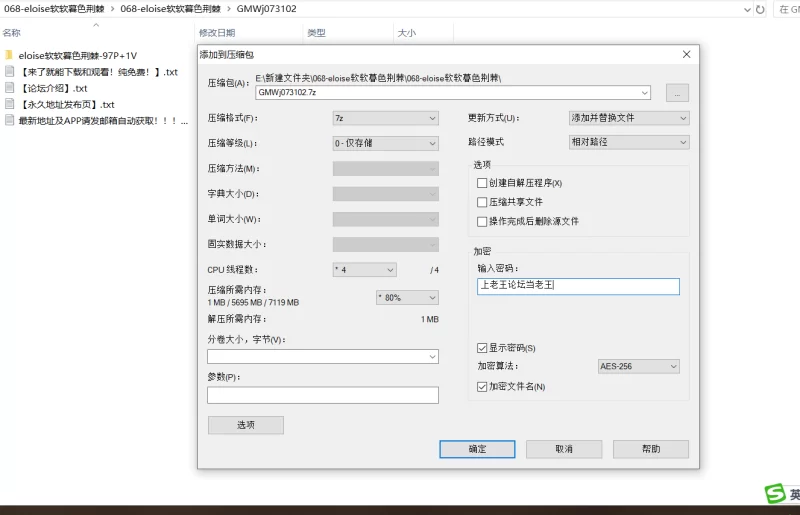Enable the 创建自解压程序 checkbox
Screen dimensions: 800x515
(x=483, y=183)
